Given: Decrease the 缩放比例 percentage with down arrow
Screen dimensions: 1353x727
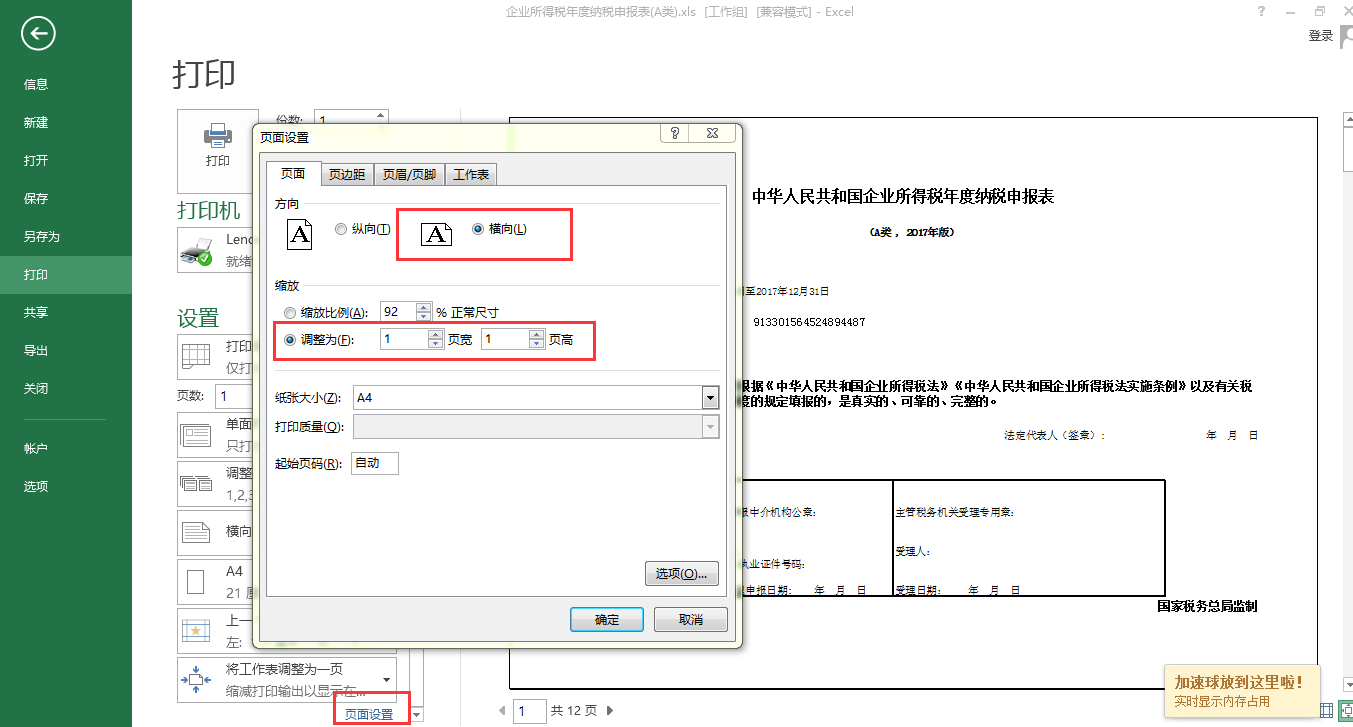Looking at the screenshot, I should [423, 317].
